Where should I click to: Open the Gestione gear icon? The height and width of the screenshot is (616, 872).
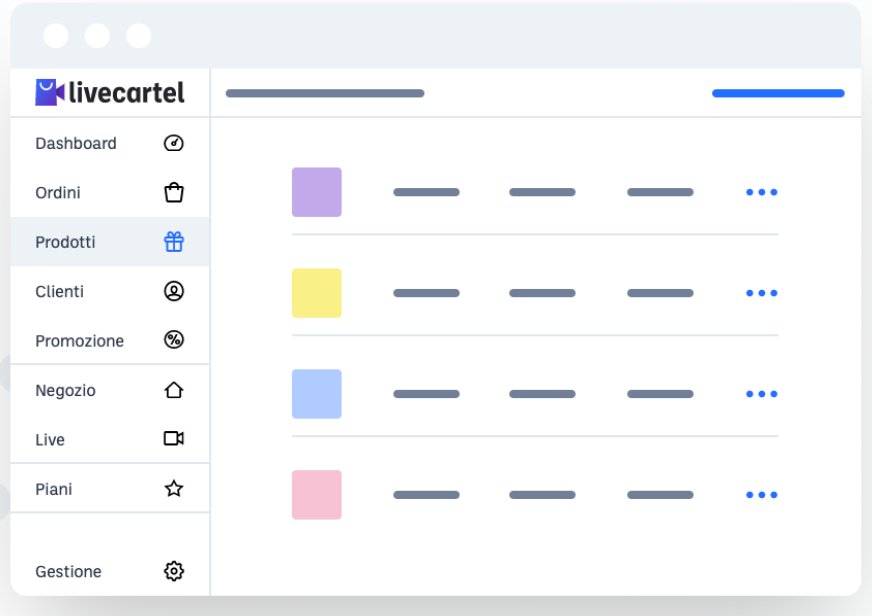pyautogui.click(x=174, y=571)
